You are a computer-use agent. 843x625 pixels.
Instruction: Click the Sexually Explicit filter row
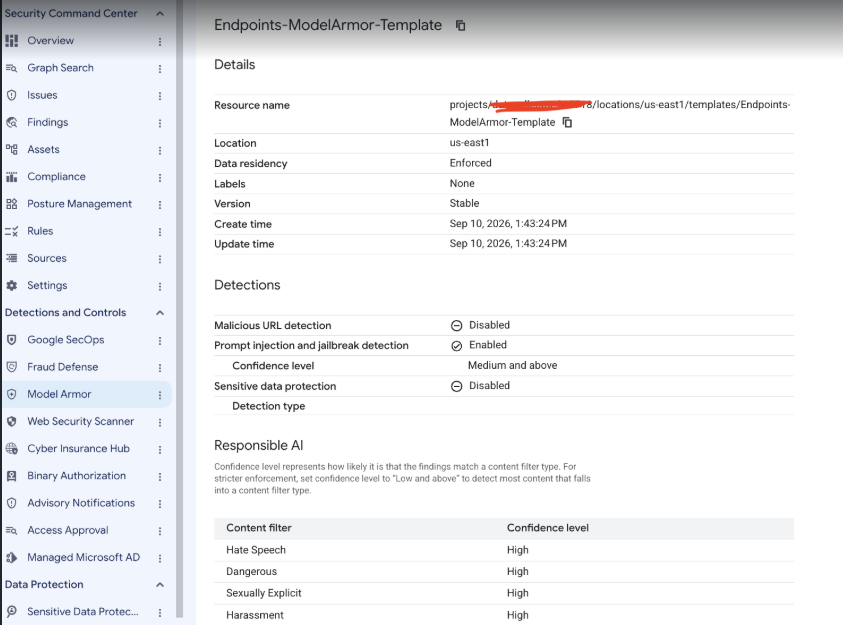click(504, 593)
